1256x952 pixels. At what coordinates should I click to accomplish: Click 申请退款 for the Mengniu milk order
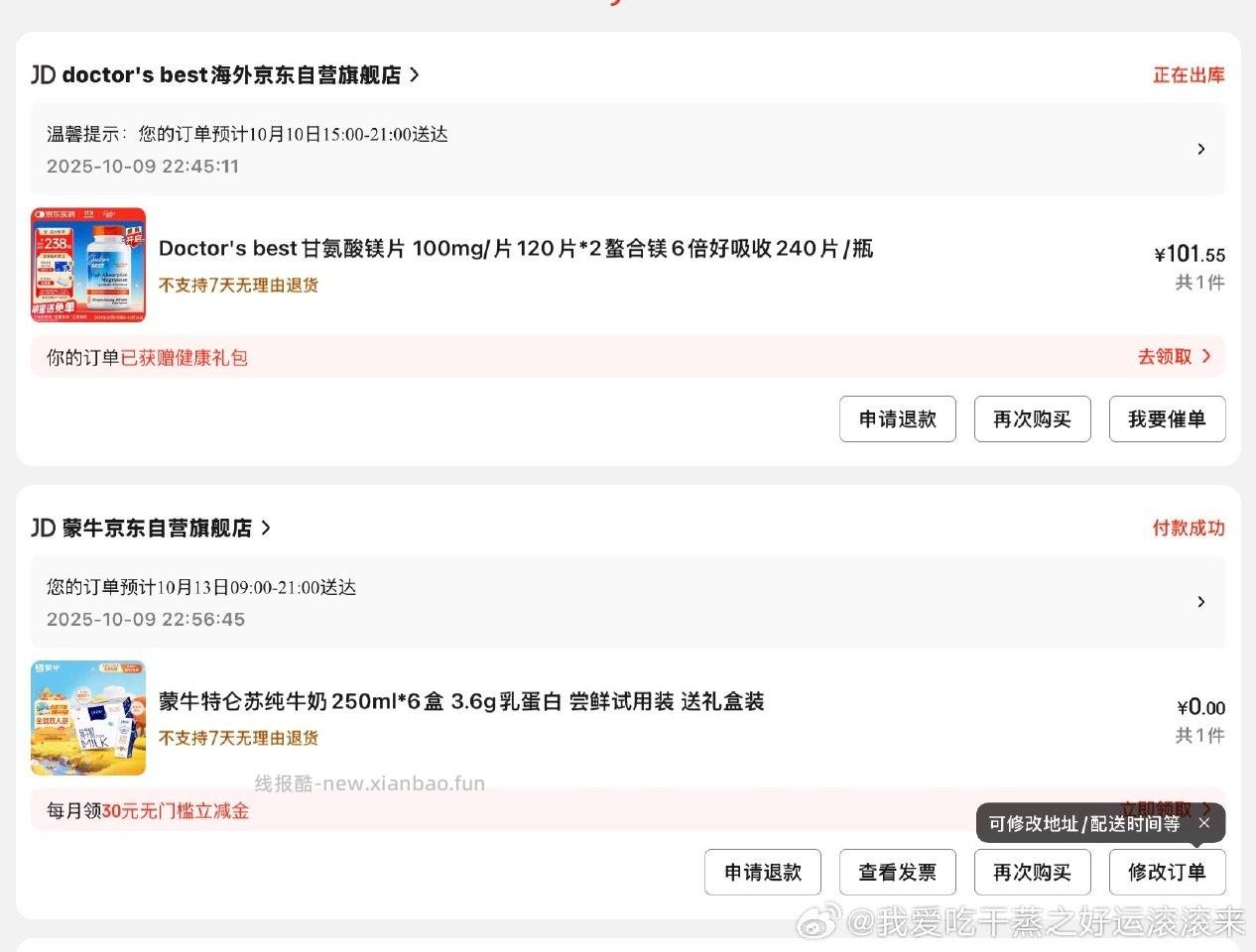click(x=762, y=873)
